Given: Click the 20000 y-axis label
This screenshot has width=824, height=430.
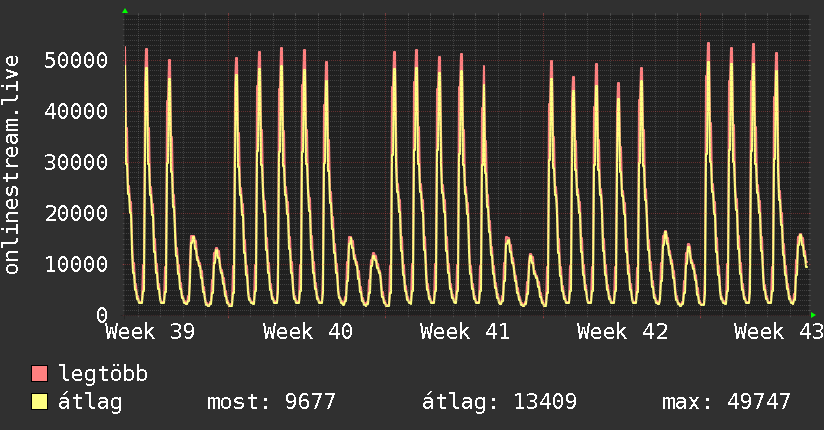Looking at the screenshot, I should (76, 213).
